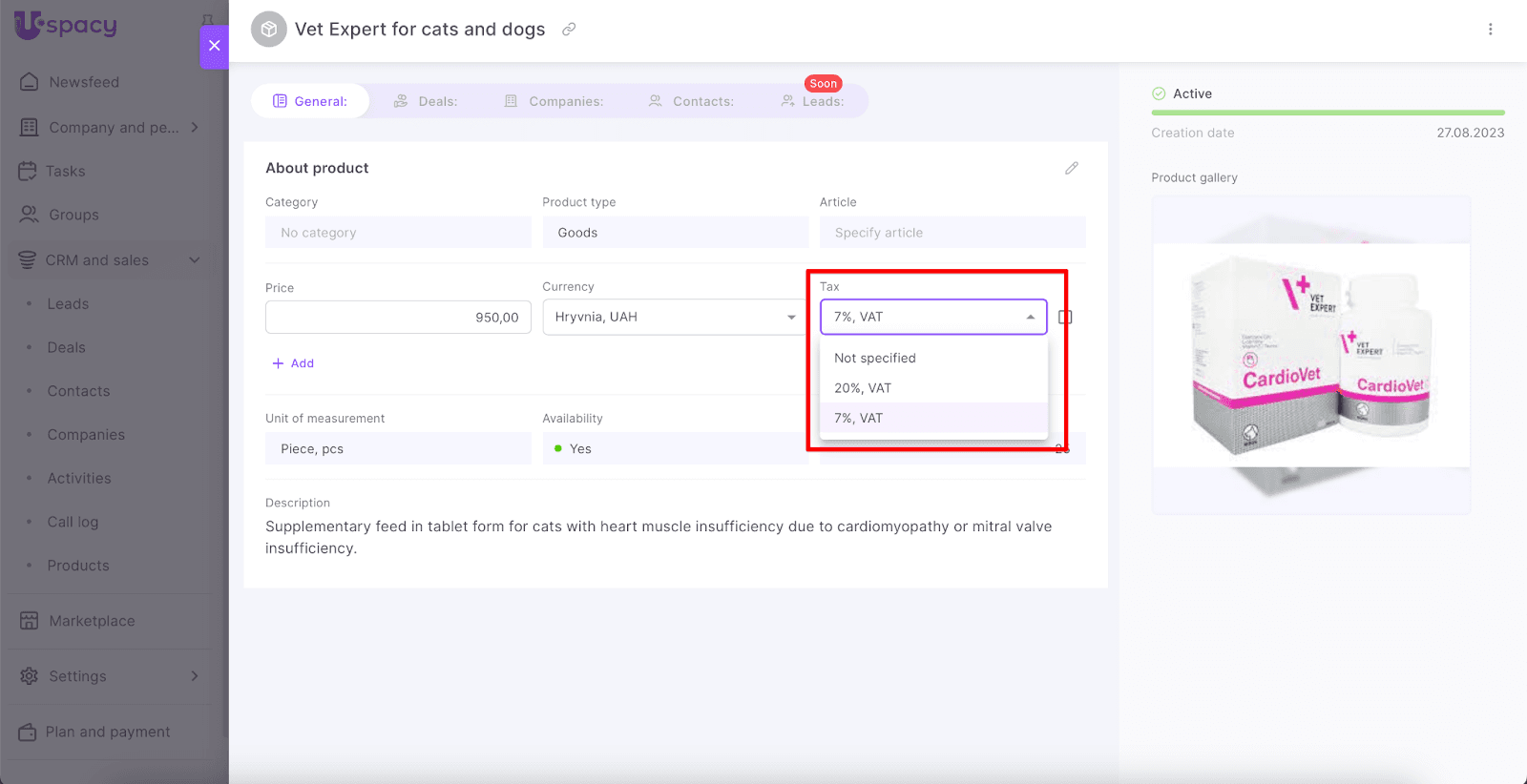This screenshot has width=1527, height=784.
Task: Switch to the Companies tab
Action: click(554, 101)
